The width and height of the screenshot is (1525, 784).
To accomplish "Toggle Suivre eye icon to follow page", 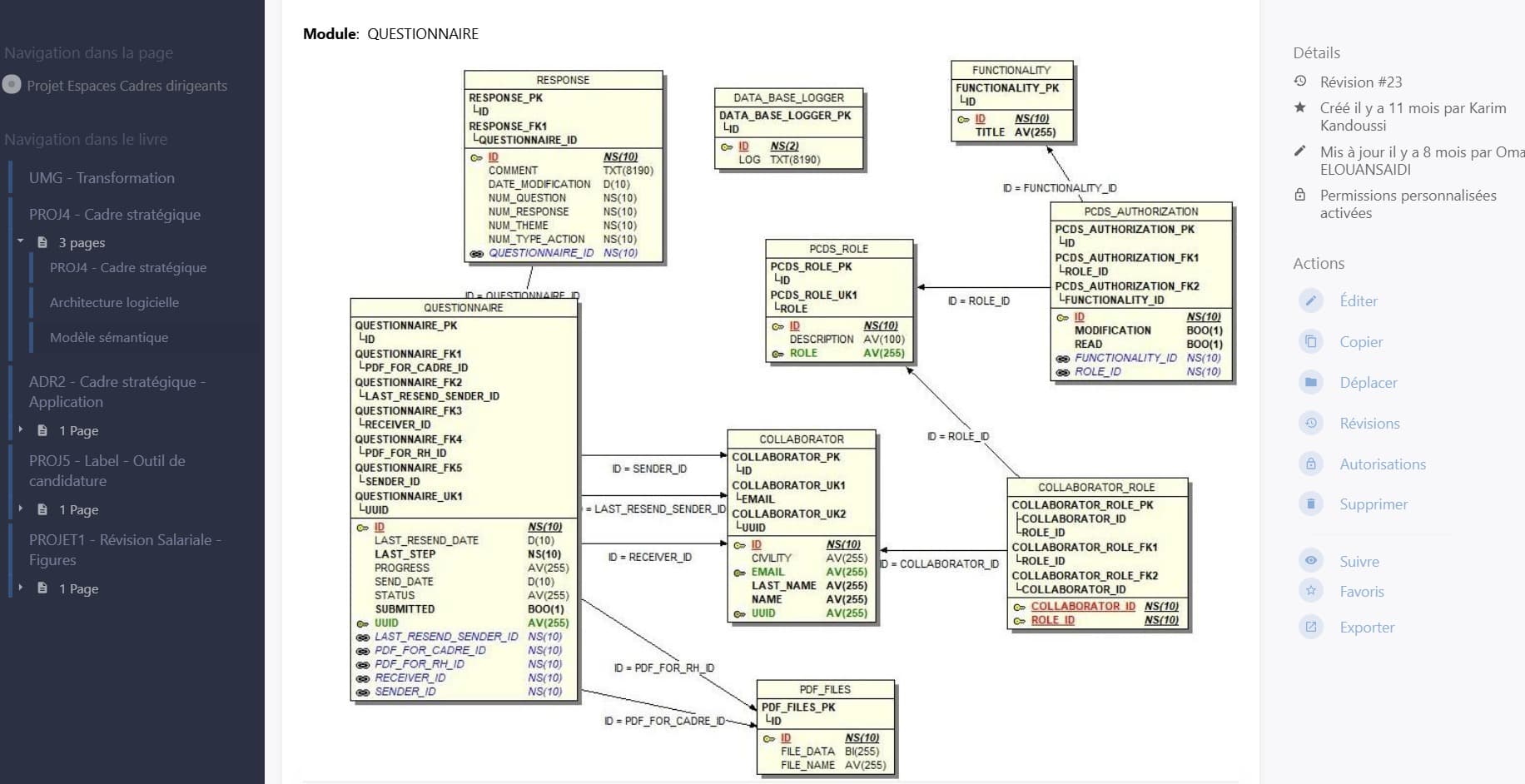I will (1310, 562).
